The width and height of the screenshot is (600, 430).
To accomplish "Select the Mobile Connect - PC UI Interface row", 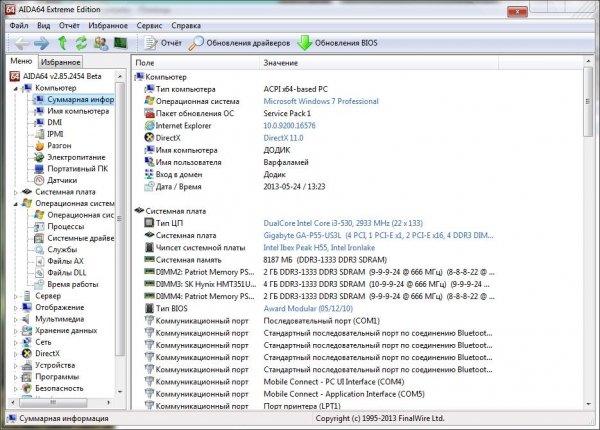I will coord(320,382).
